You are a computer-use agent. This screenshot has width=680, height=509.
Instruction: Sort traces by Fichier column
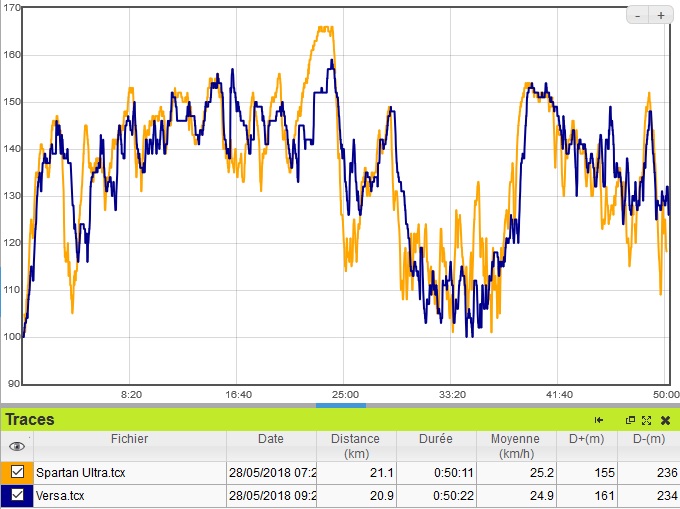point(130,439)
